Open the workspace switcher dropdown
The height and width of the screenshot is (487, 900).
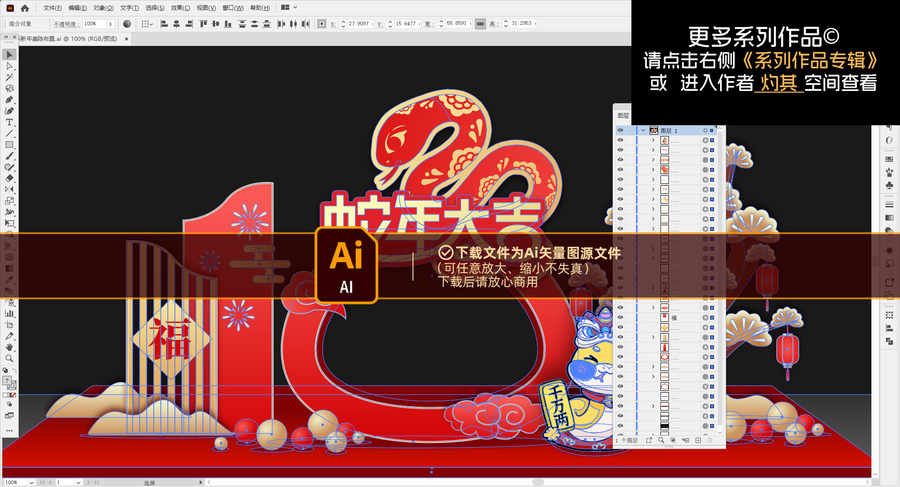289,8
